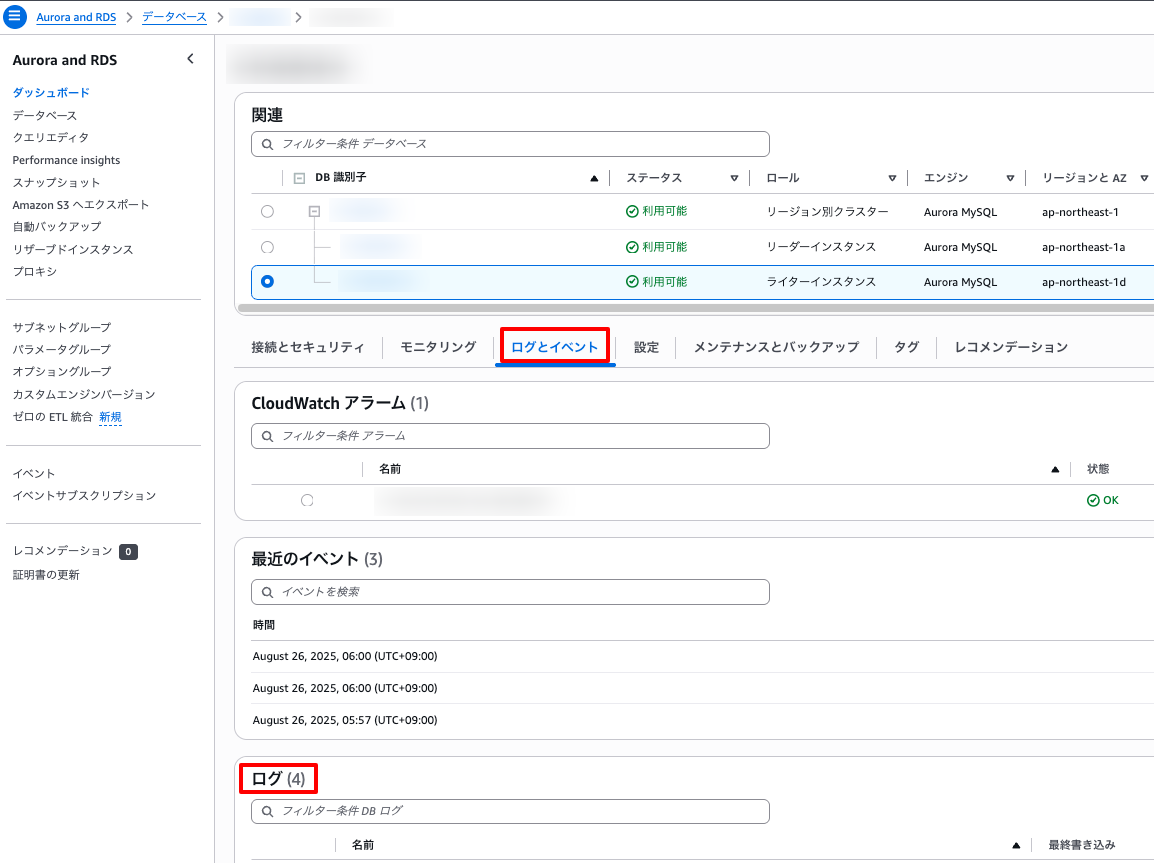Image resolution: width=1154 pixels, height=863 pixels.
Task: Select the CloudWatch alarm row radio button
Action: [307, 500]
